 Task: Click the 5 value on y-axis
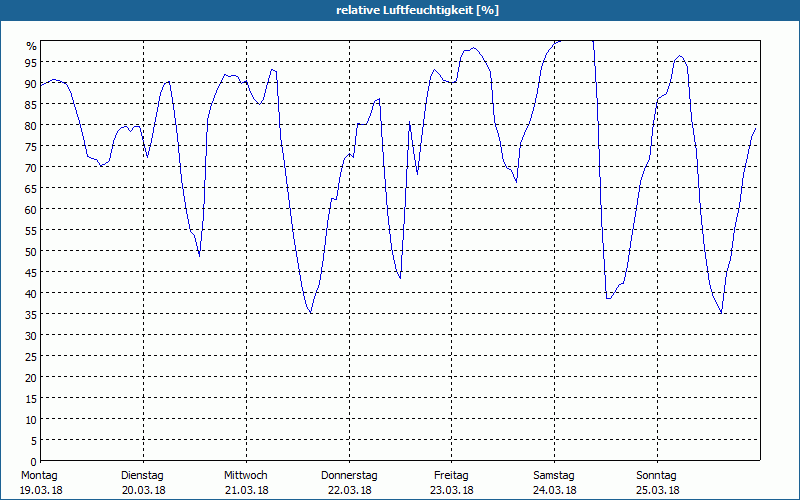(x=34, y=441)
